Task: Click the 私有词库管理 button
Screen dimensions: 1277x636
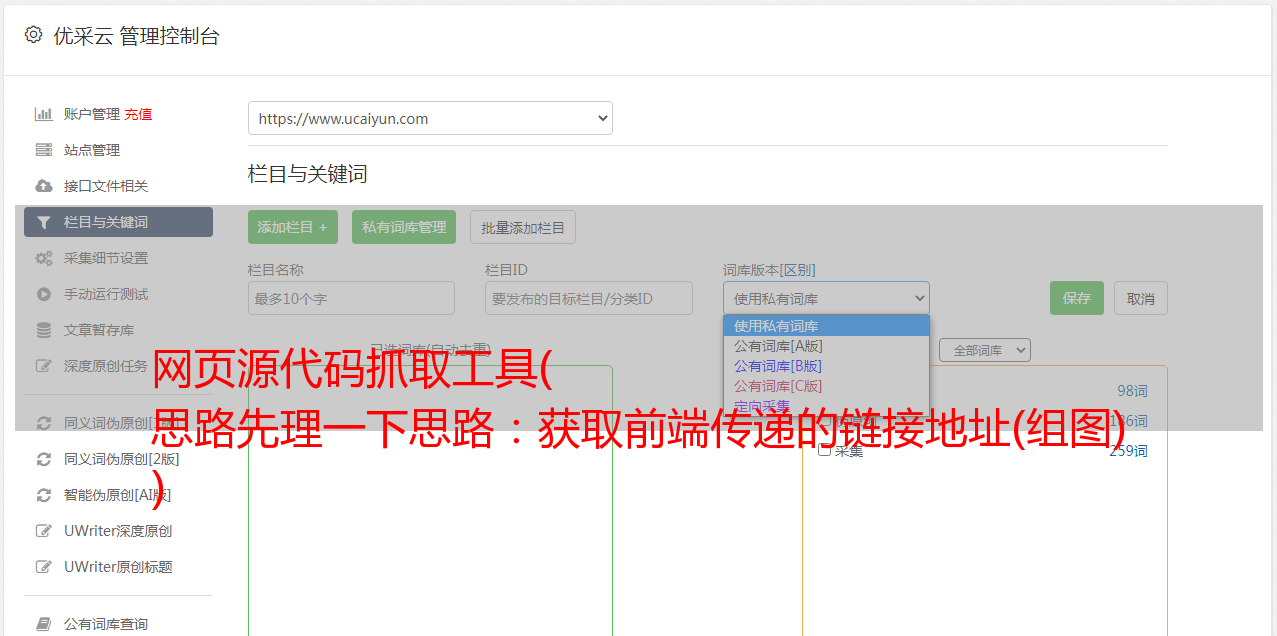Action: pos(404,227)
